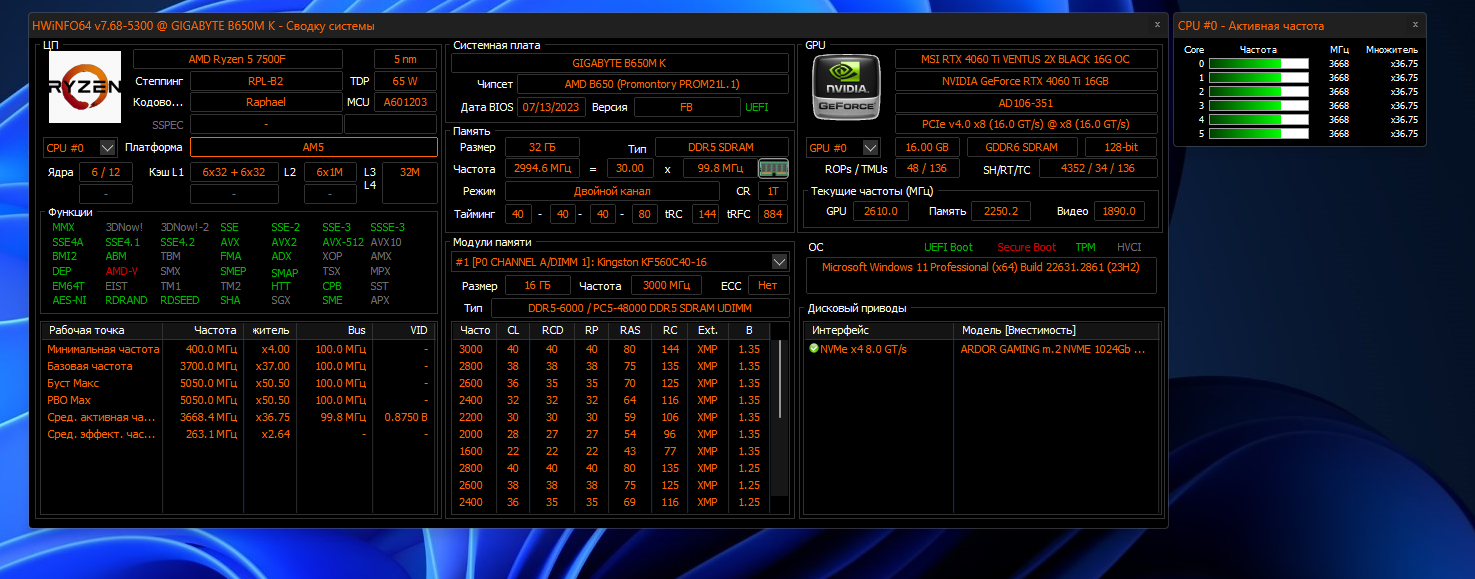Click the BIOS date 07/13/2023 field
Viewport: 1475px width, 579px height.
pos(552,107)
